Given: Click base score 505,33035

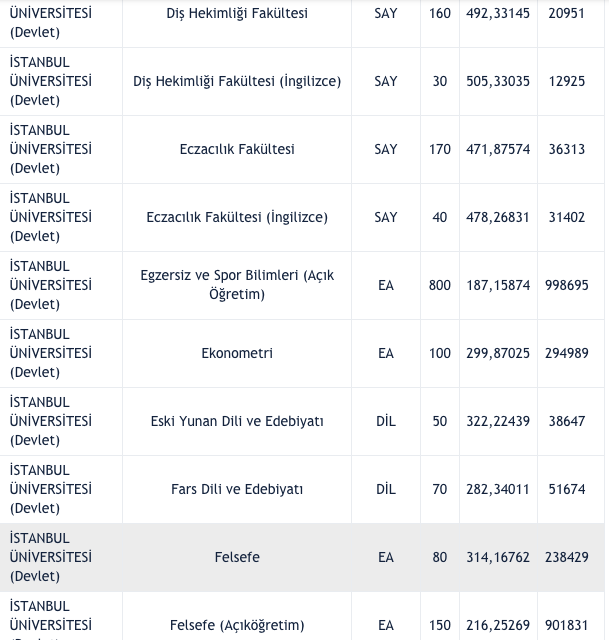Looking at the screenshot, I should point(498,81).
